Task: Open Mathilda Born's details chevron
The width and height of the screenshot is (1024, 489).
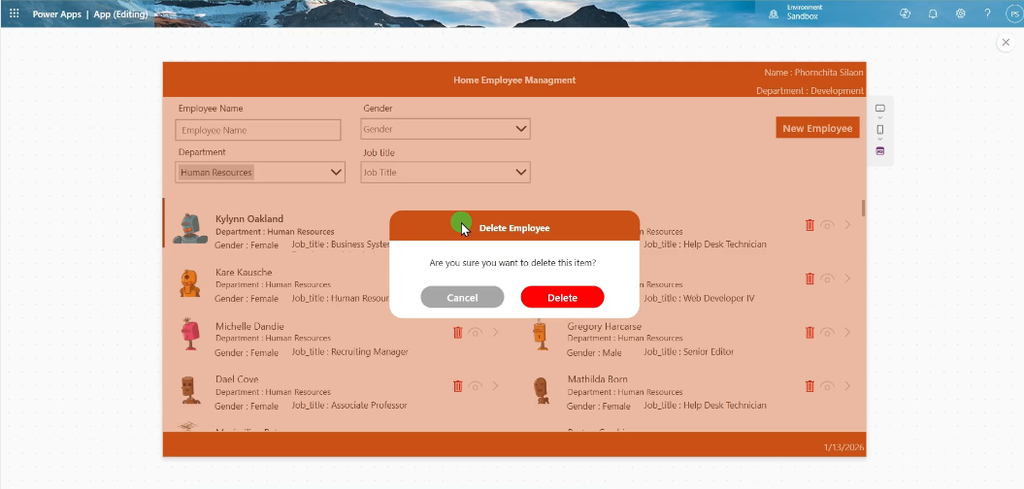Action: click(x=848, y=386)
